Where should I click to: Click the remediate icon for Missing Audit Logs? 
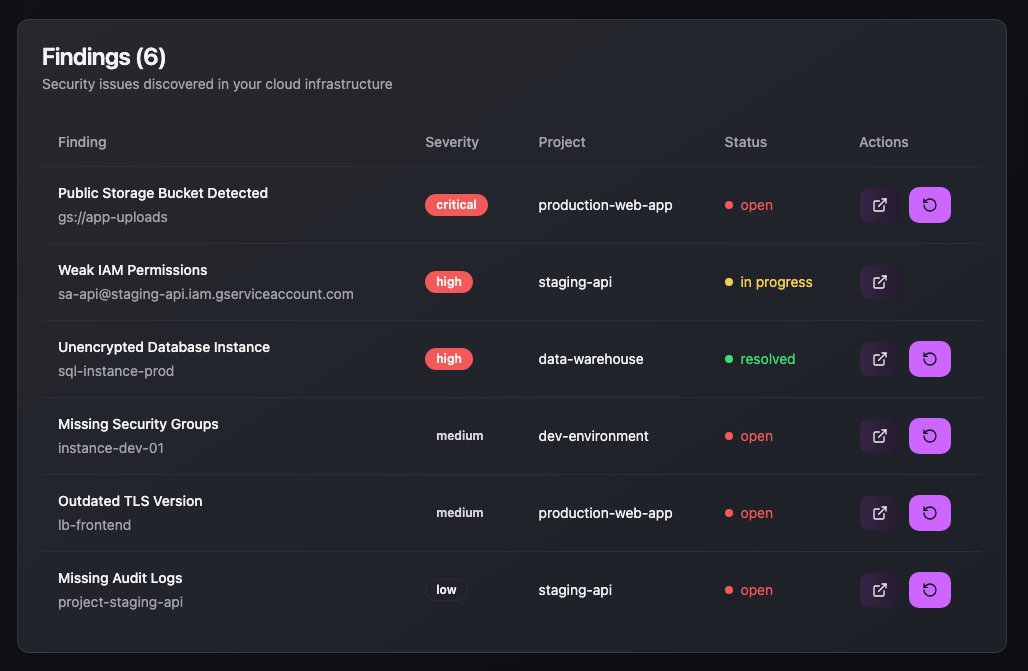(x=929, y=589)
